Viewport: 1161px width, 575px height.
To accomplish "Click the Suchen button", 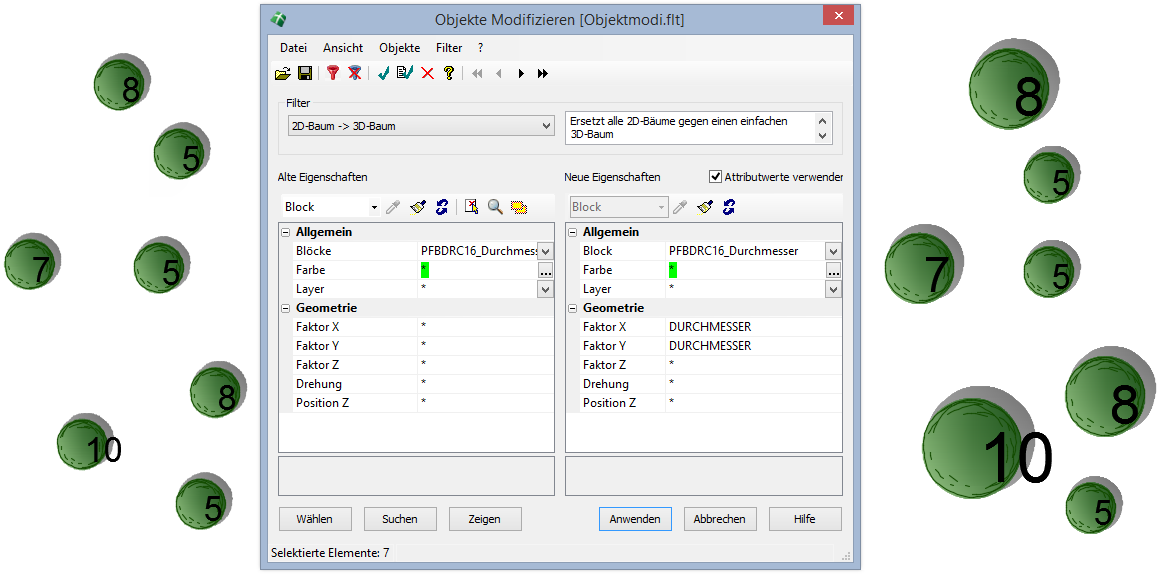I will tap(400, 519).
